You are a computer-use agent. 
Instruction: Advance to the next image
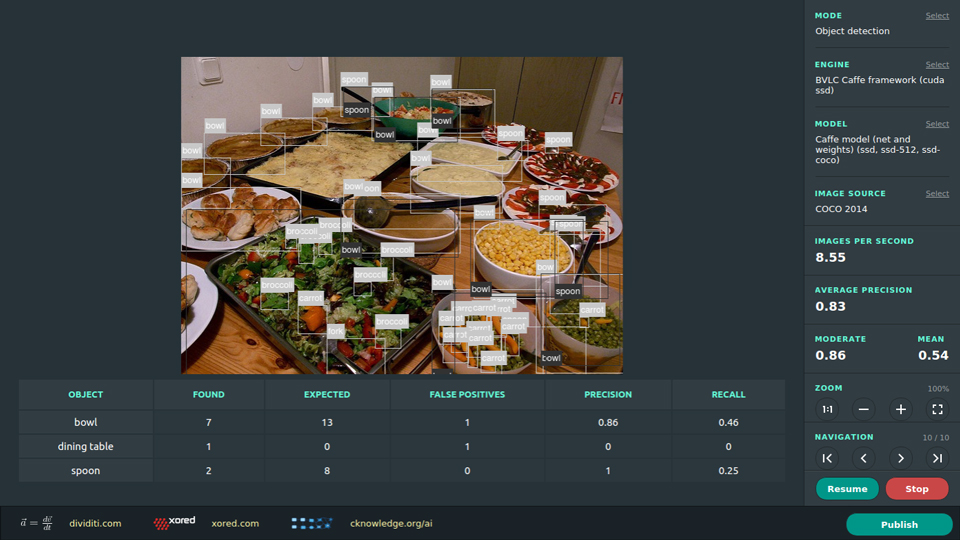click(x=901, y=458)
